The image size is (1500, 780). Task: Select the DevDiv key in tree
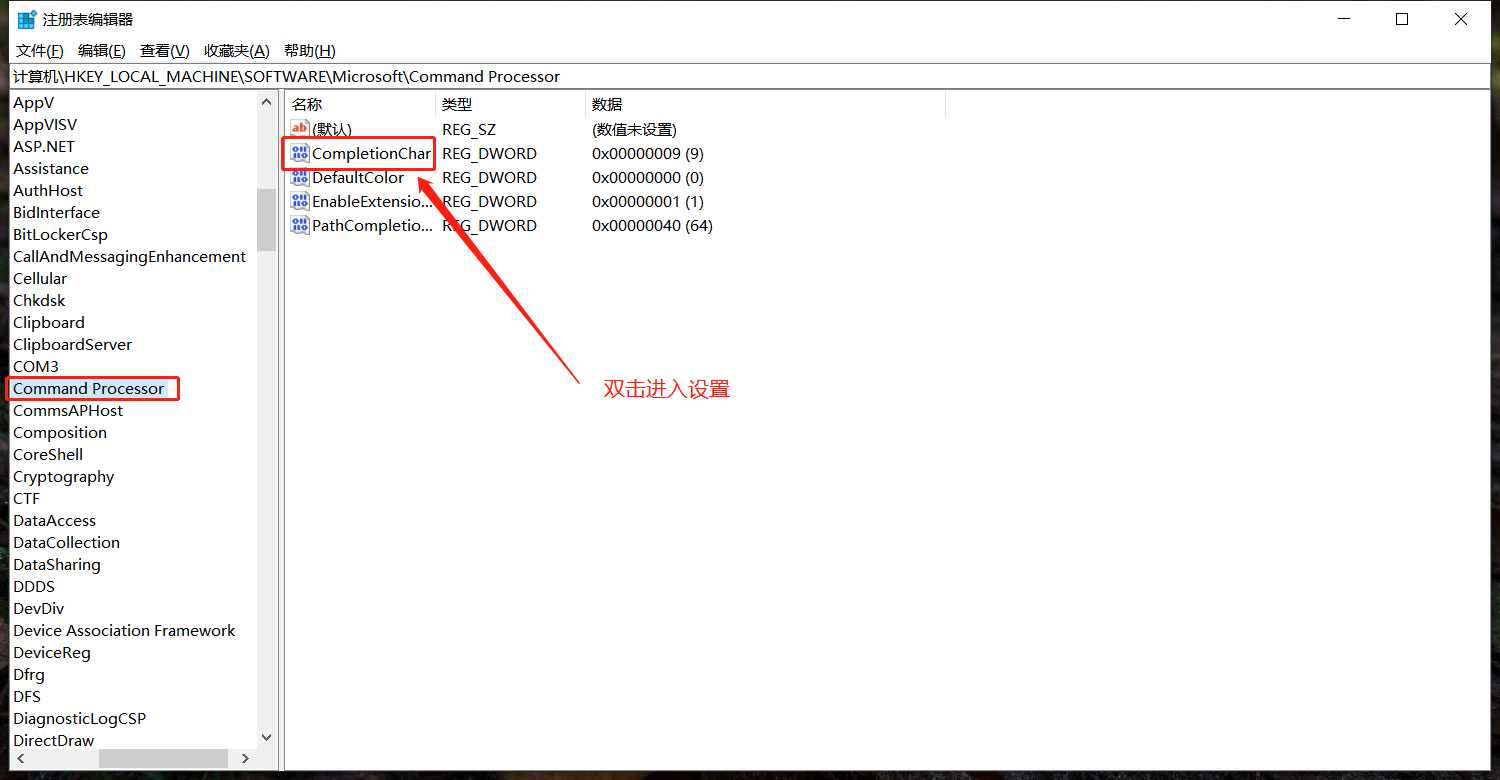(x=39, y=608)
